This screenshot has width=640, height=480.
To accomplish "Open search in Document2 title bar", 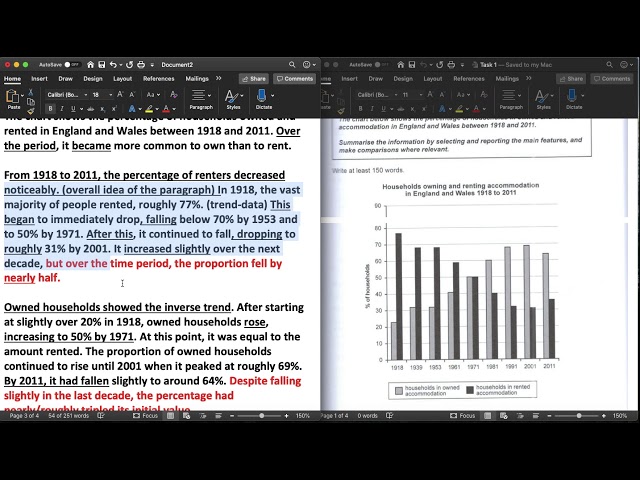I will pyautogui.click(x=292, y=64).
